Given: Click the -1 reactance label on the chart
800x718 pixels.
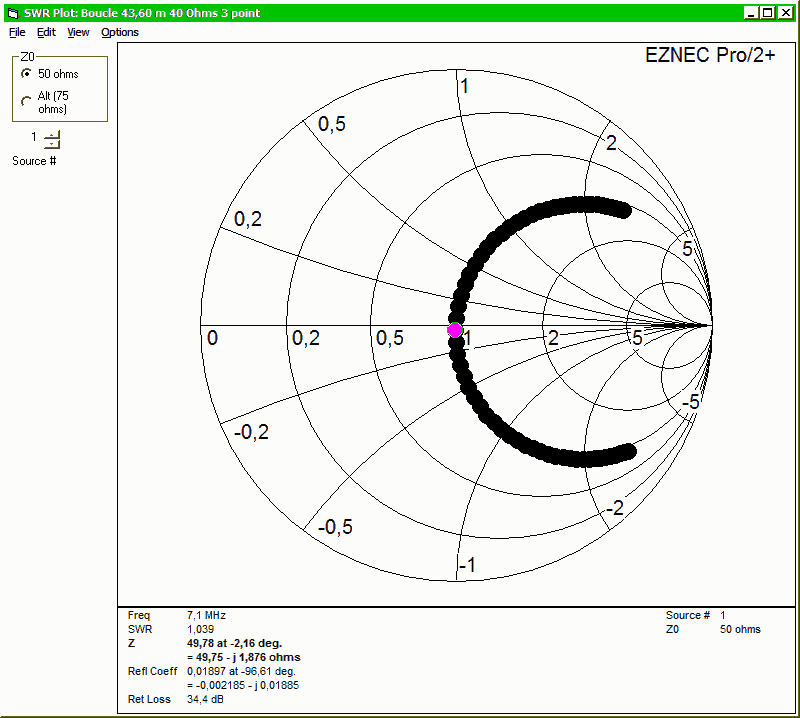Looking at the screenshot, I should click(x=467, y=565).
